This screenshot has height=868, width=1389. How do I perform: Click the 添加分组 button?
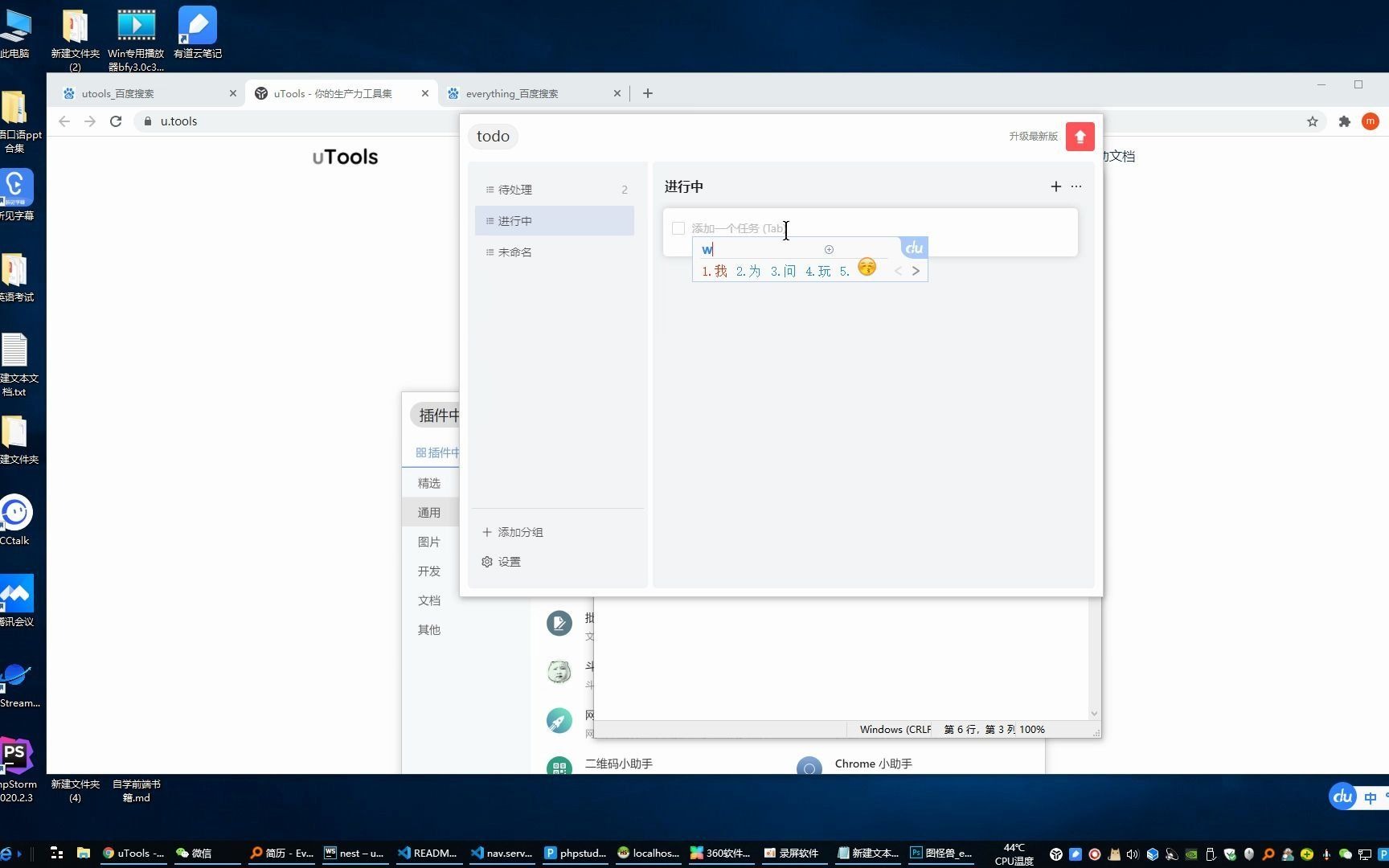tap(512, 531)
